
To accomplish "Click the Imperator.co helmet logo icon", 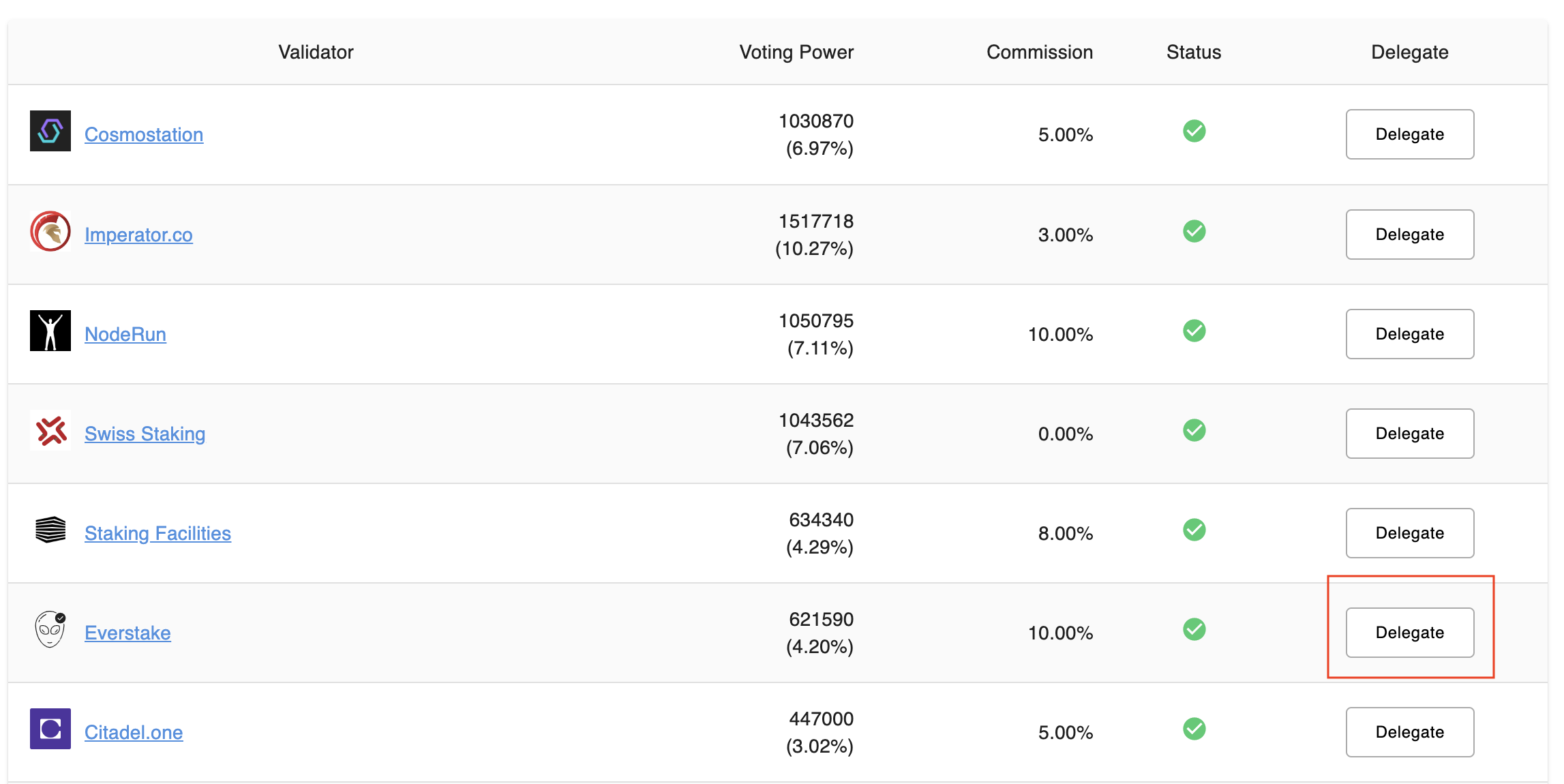I will pos(50,231).
